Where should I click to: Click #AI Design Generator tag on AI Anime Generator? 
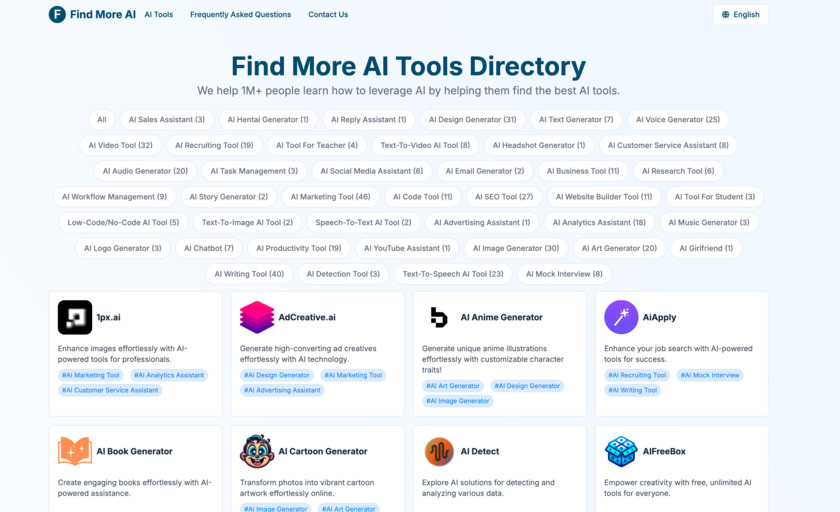coord(527,386)
